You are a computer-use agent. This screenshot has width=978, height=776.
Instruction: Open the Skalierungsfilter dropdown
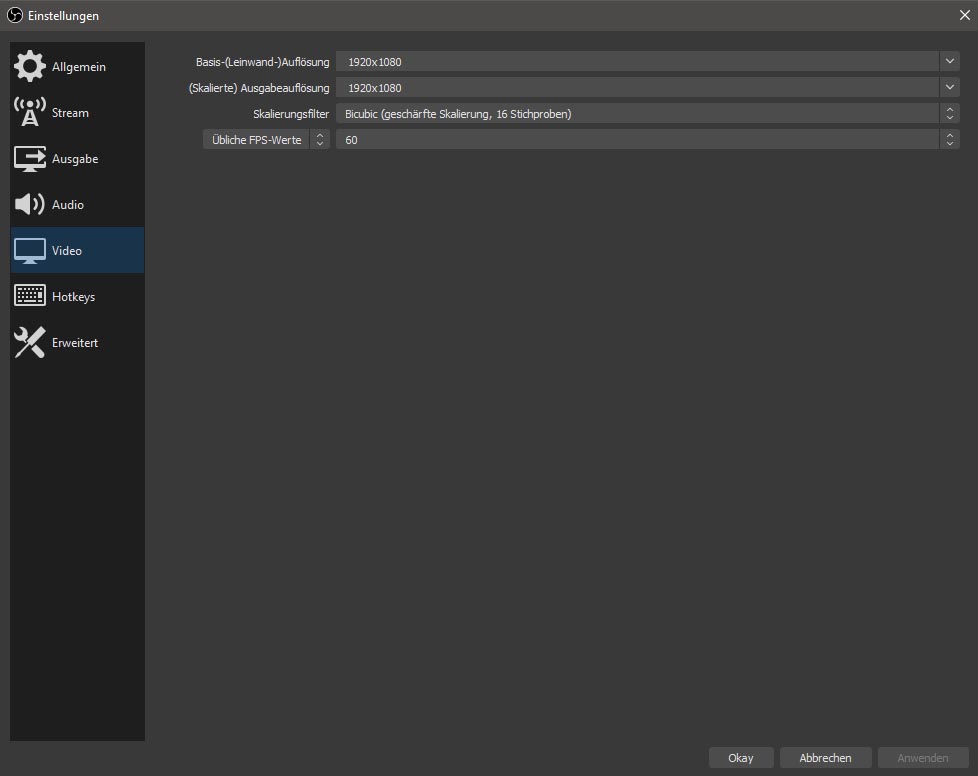tap(646, 114)
